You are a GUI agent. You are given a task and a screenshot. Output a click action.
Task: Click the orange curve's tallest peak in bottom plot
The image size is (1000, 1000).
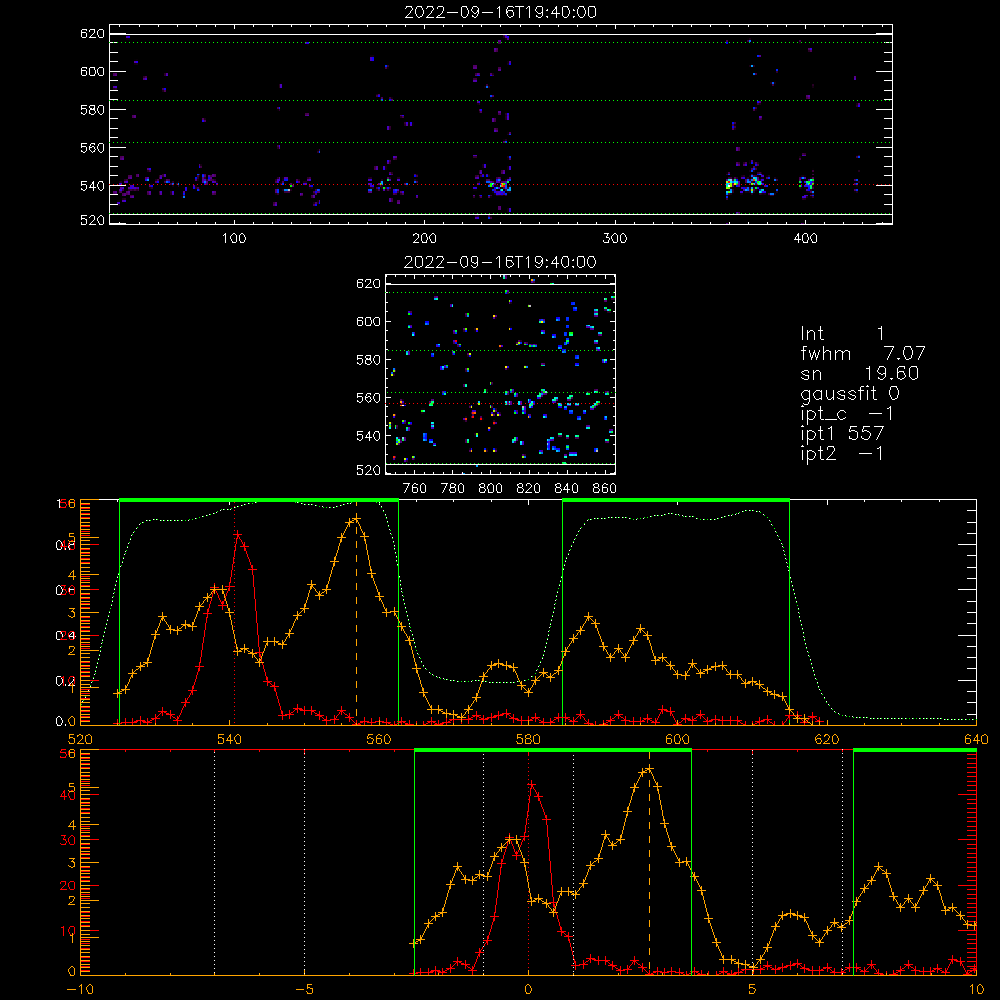[649, 769]
